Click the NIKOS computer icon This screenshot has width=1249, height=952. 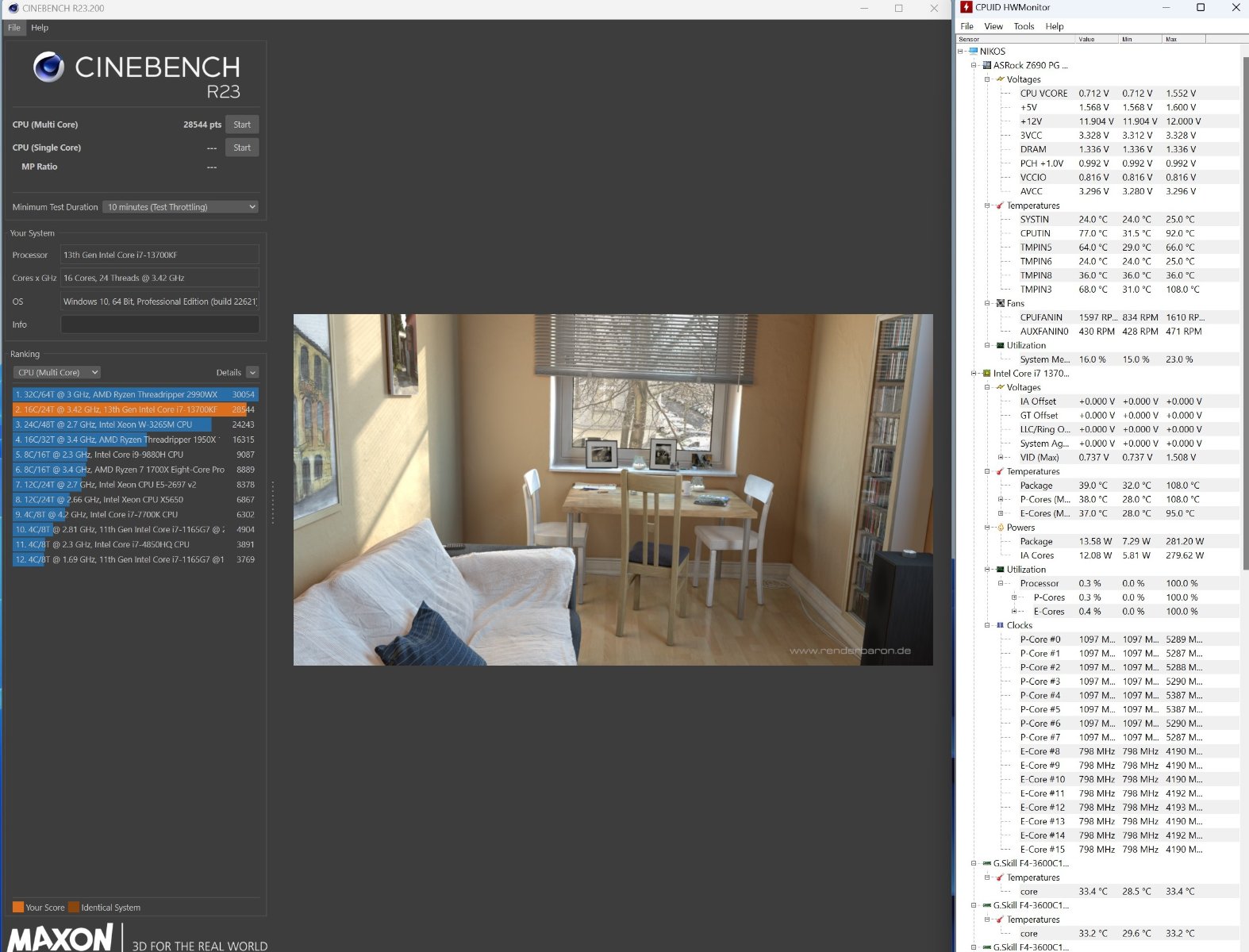(x=973, y=52)
